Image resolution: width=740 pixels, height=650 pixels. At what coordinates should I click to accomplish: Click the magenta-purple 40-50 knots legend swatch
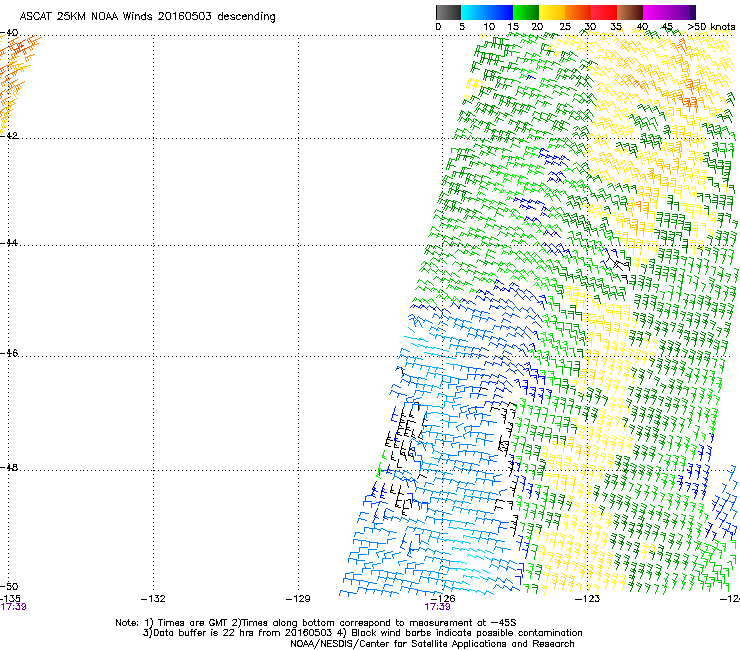pyautogui.click(x=669, y=12)
